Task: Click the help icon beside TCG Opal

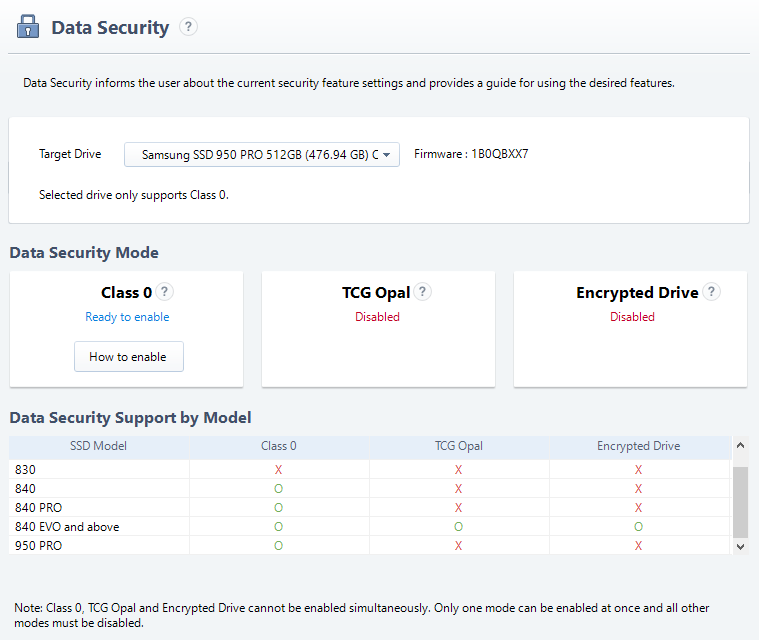Action: point(423,292)
